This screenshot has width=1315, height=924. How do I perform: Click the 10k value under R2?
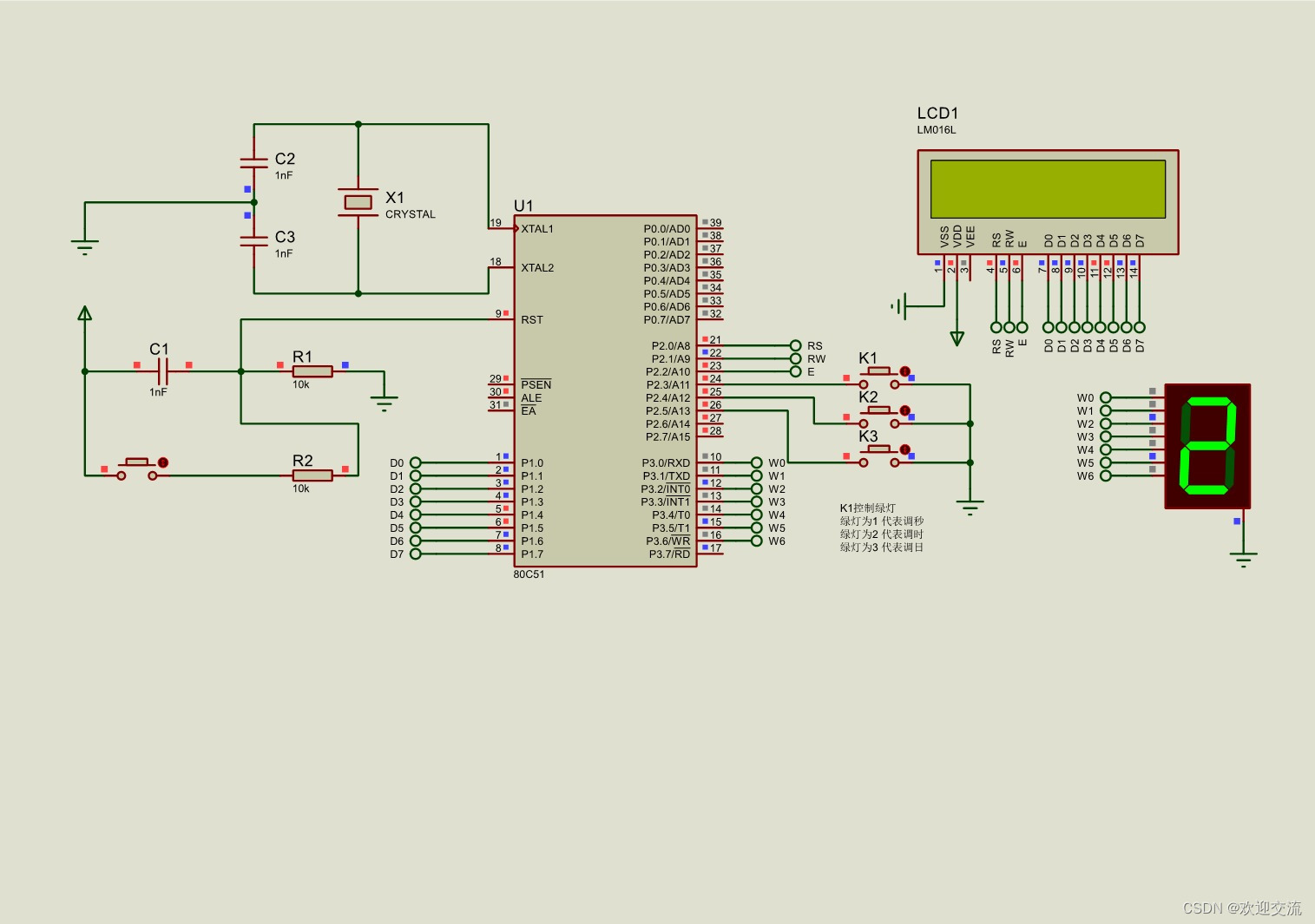coord(301,488)
